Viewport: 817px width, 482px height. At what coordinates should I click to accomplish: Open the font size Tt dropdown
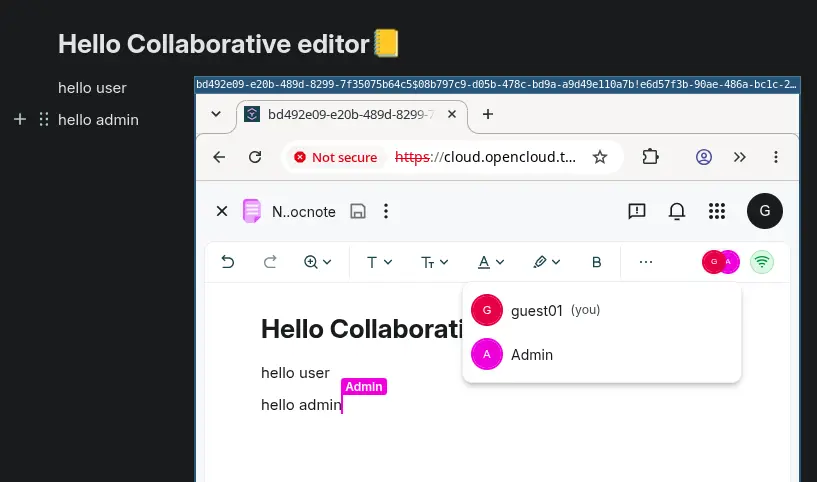(x=435, y=262)
